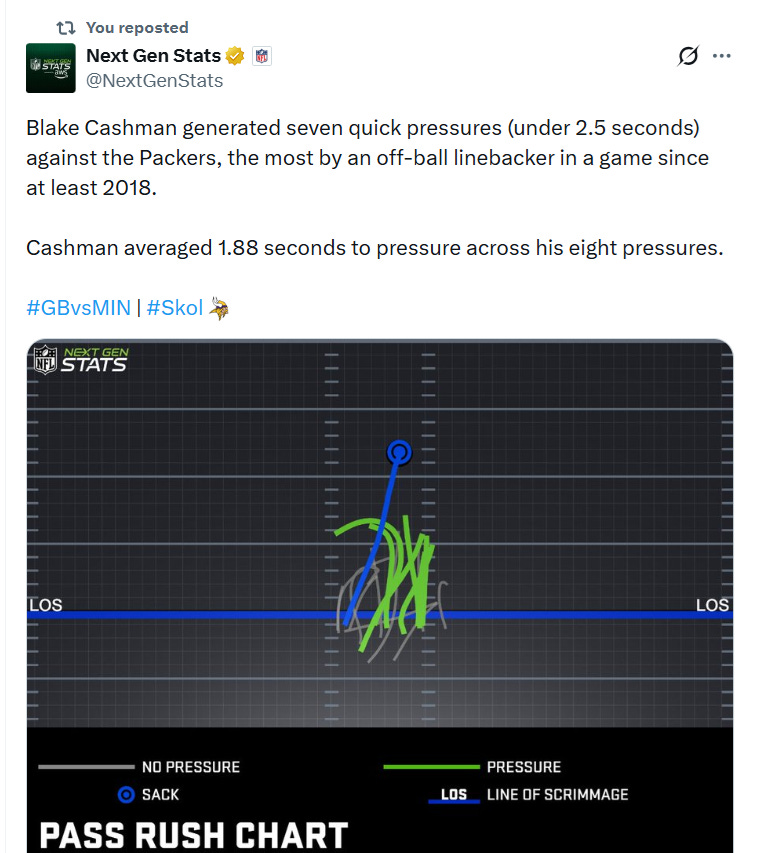The height and width of the screenshot is (853, 765).
Task: Click the NFL Next Gen Stats chart logo
Action: 81,360
